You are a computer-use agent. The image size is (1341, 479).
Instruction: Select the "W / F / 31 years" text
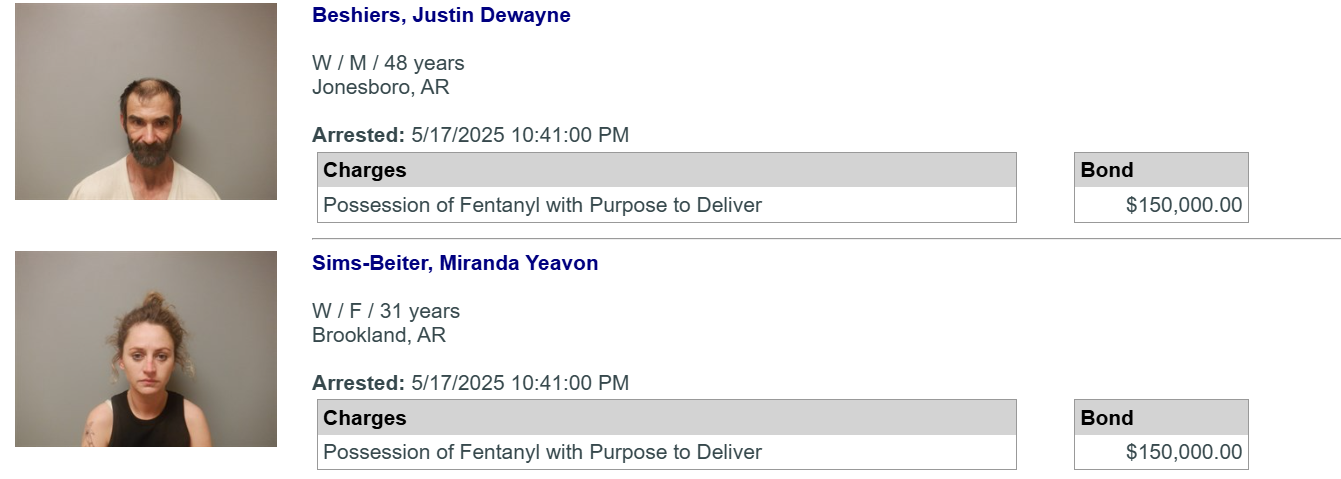tap(386, 311)
